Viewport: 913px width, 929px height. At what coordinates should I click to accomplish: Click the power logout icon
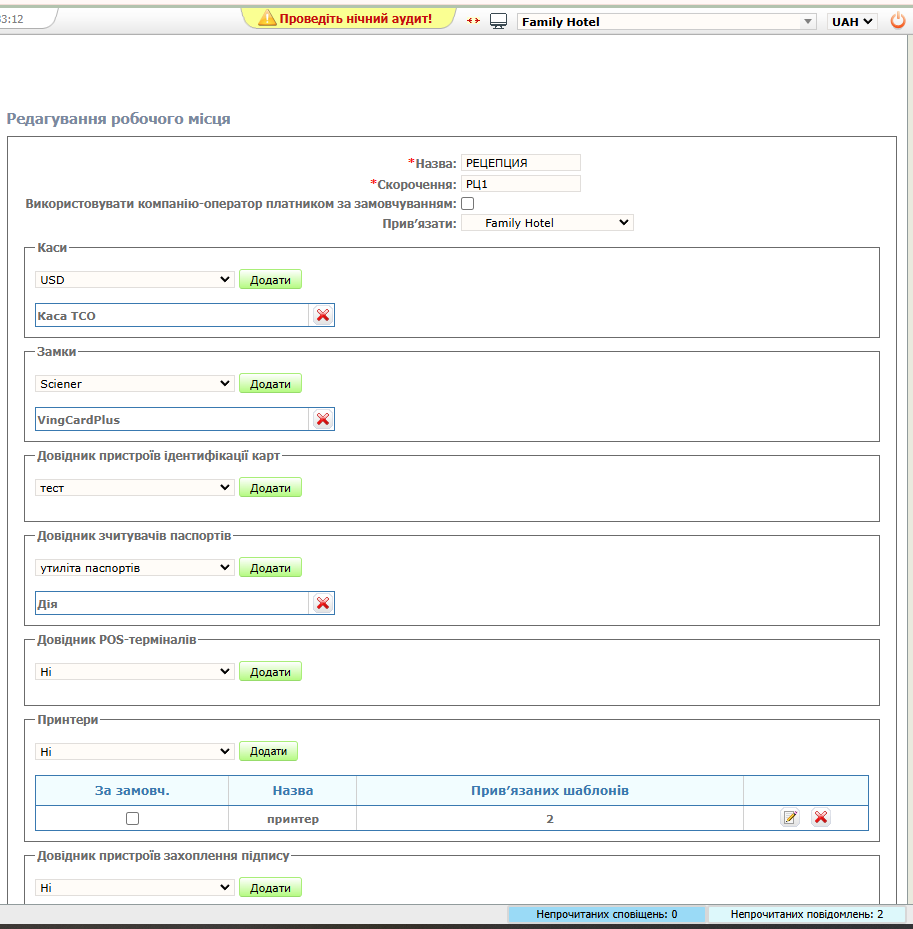[x=897, y=21]
